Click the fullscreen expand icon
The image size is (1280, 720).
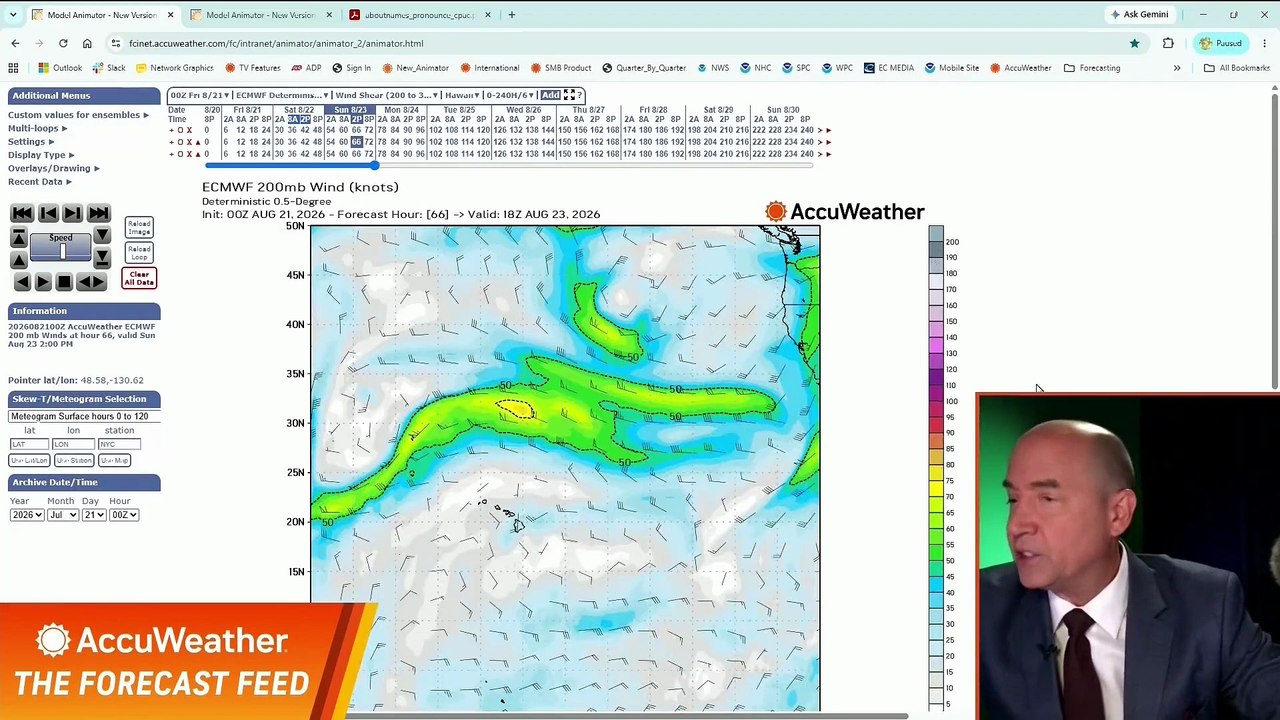coord(569,95)
